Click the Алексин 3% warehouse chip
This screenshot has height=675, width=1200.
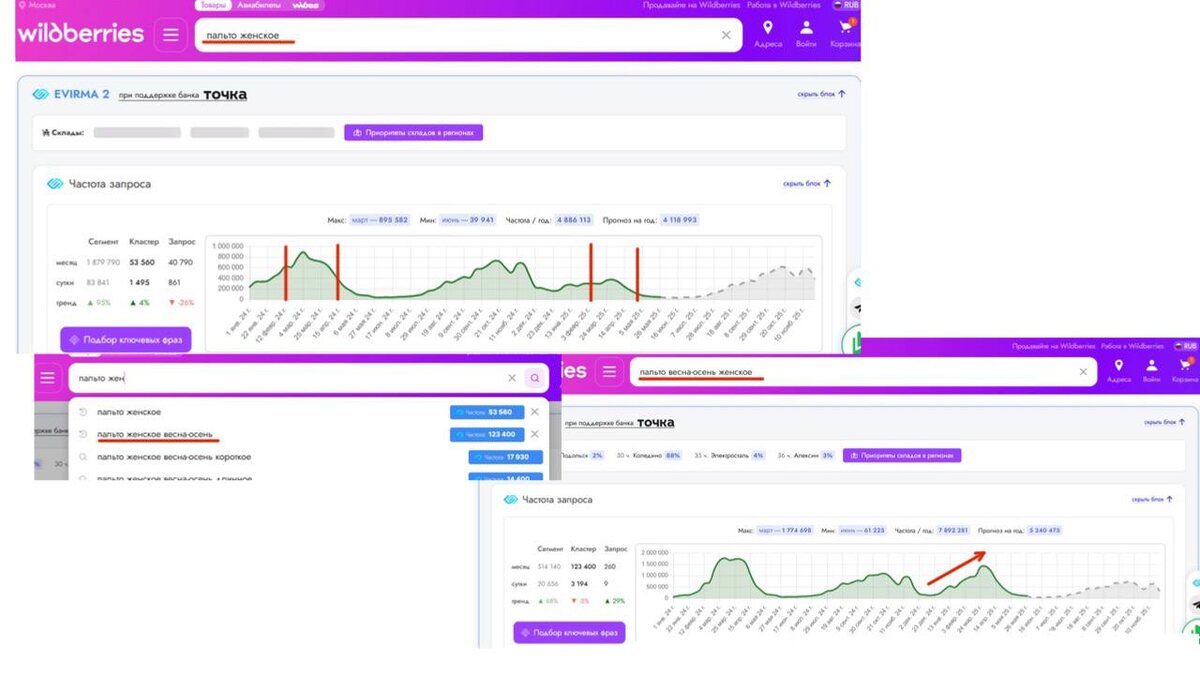coord(806,455)
